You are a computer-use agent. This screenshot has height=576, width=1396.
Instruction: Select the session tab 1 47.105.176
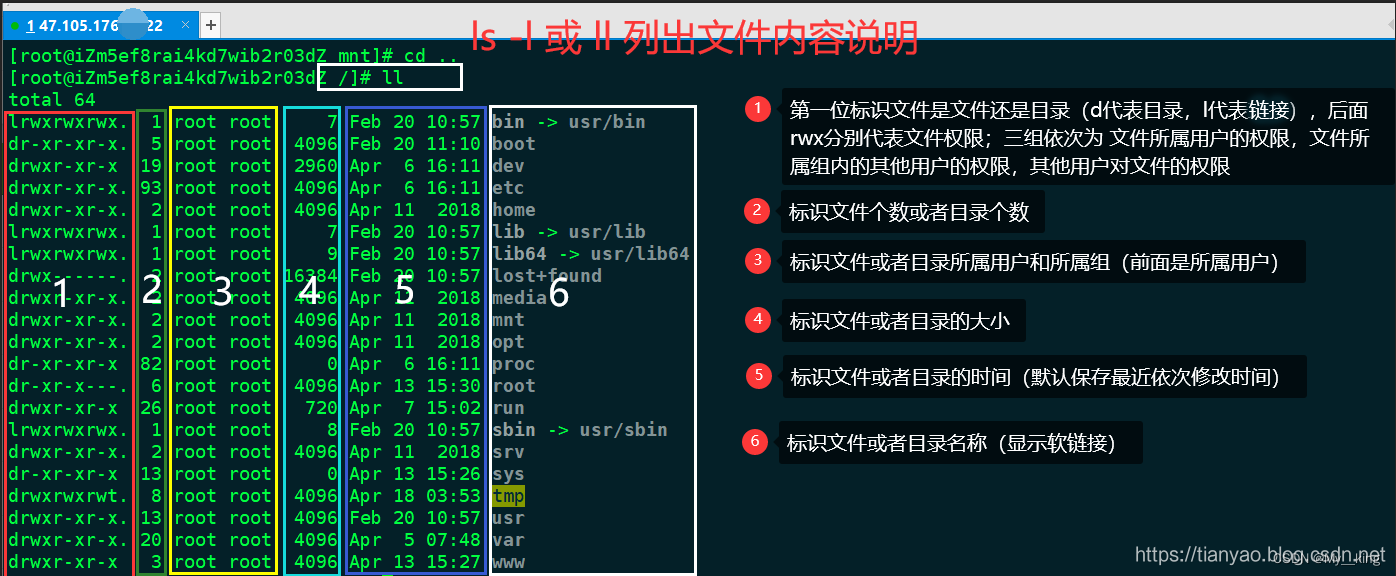pyautogui.click(x=99, y=25)
